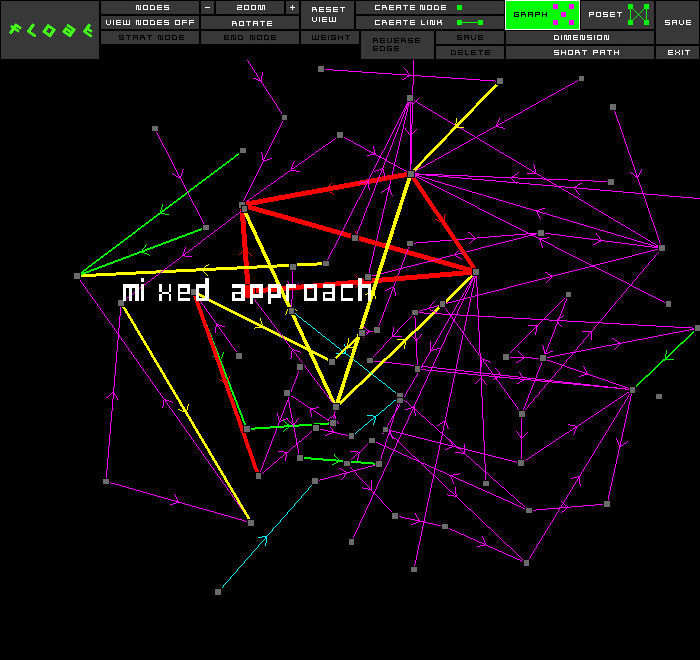Reset the view
The height and width of the screenshot is (660, 700).
328,15
